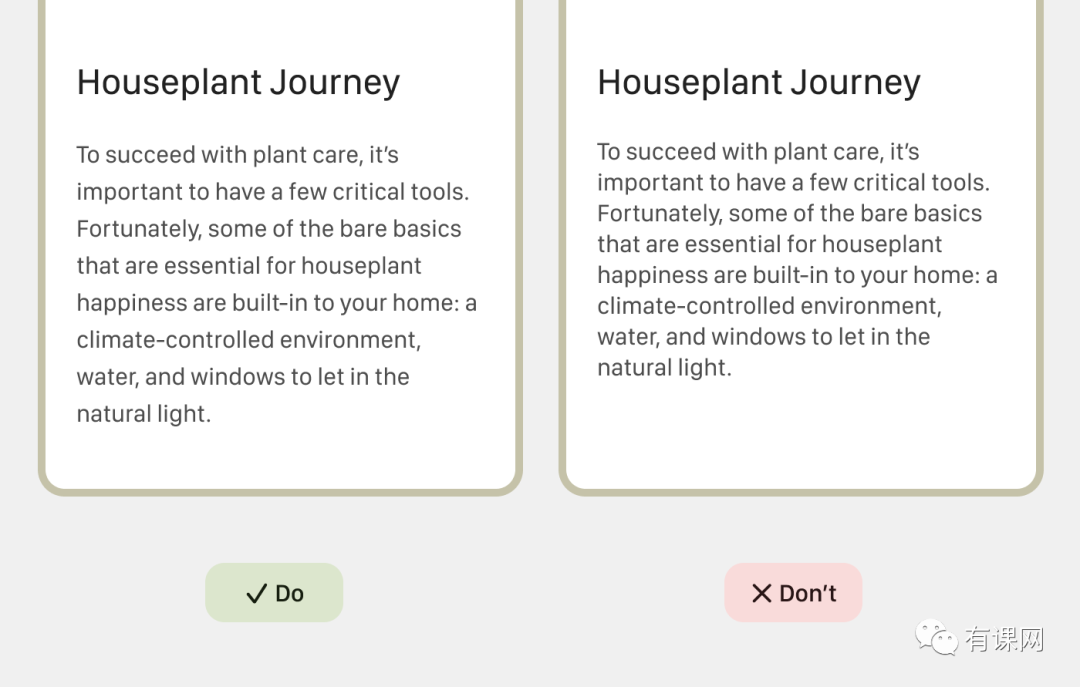Click "important to have a few critical tools" in Do card
Screen dimensions: 1080x687
(272, 192)
